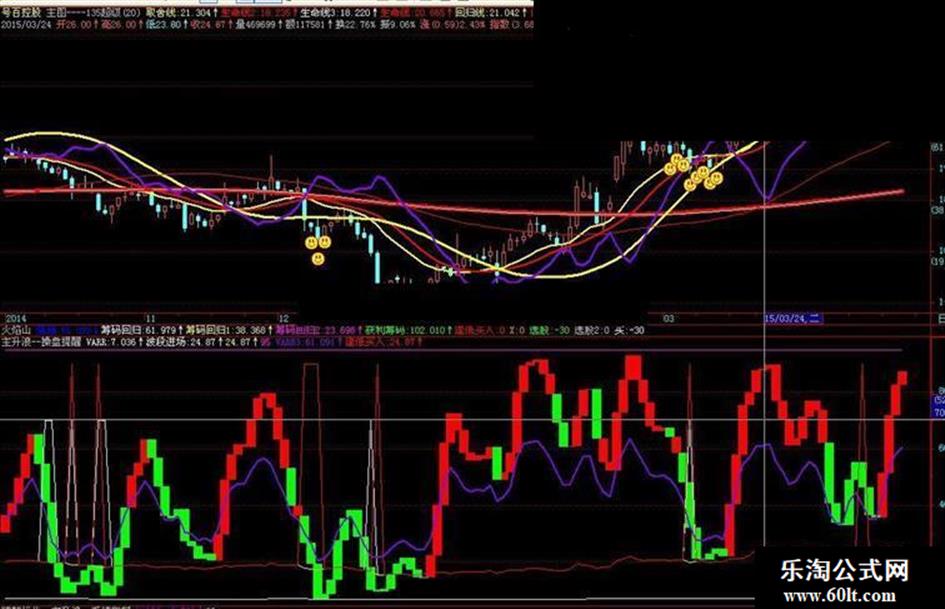
Task: Click the 振9.06% amplitude value
Action: click(400, 25)
